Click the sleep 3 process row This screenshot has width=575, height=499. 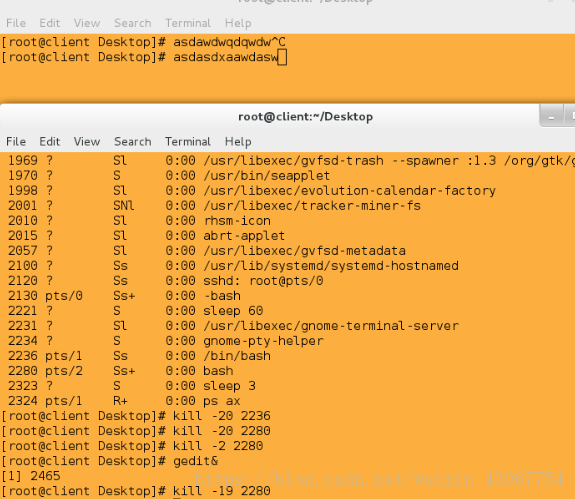pyautogui.click(x=132, y=386)
